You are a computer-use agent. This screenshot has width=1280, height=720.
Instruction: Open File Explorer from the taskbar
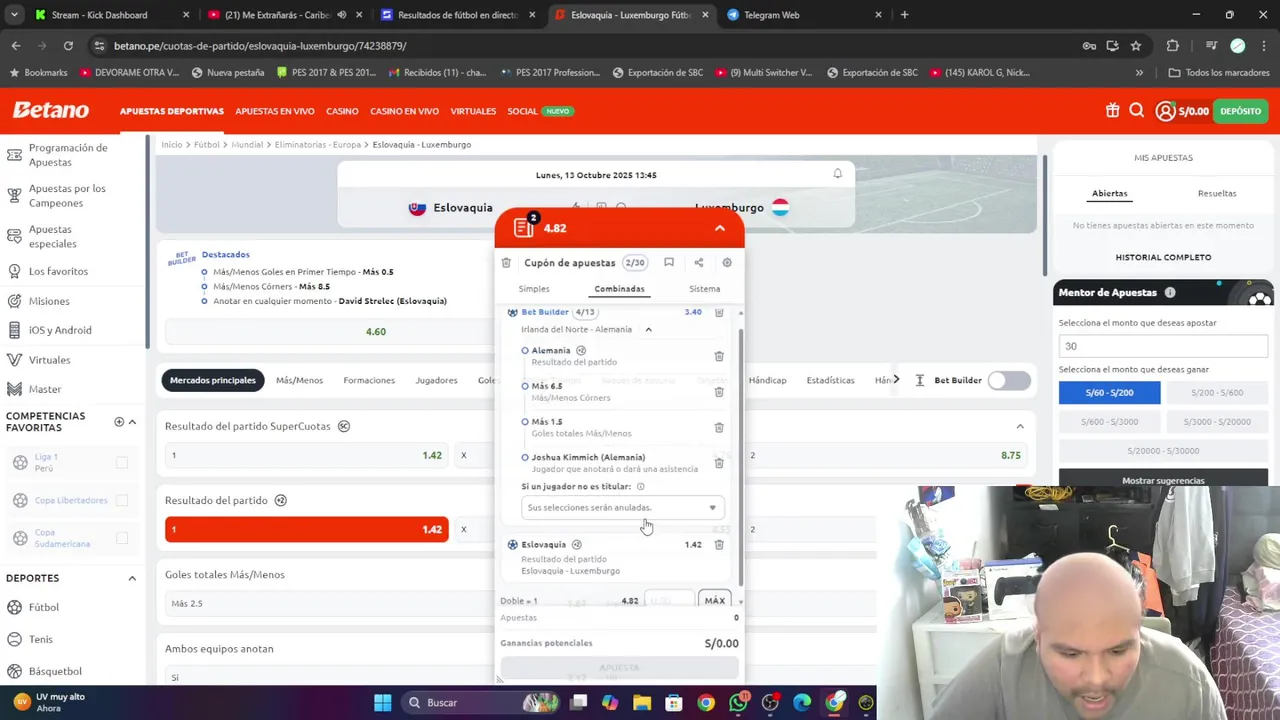(642, 703)
